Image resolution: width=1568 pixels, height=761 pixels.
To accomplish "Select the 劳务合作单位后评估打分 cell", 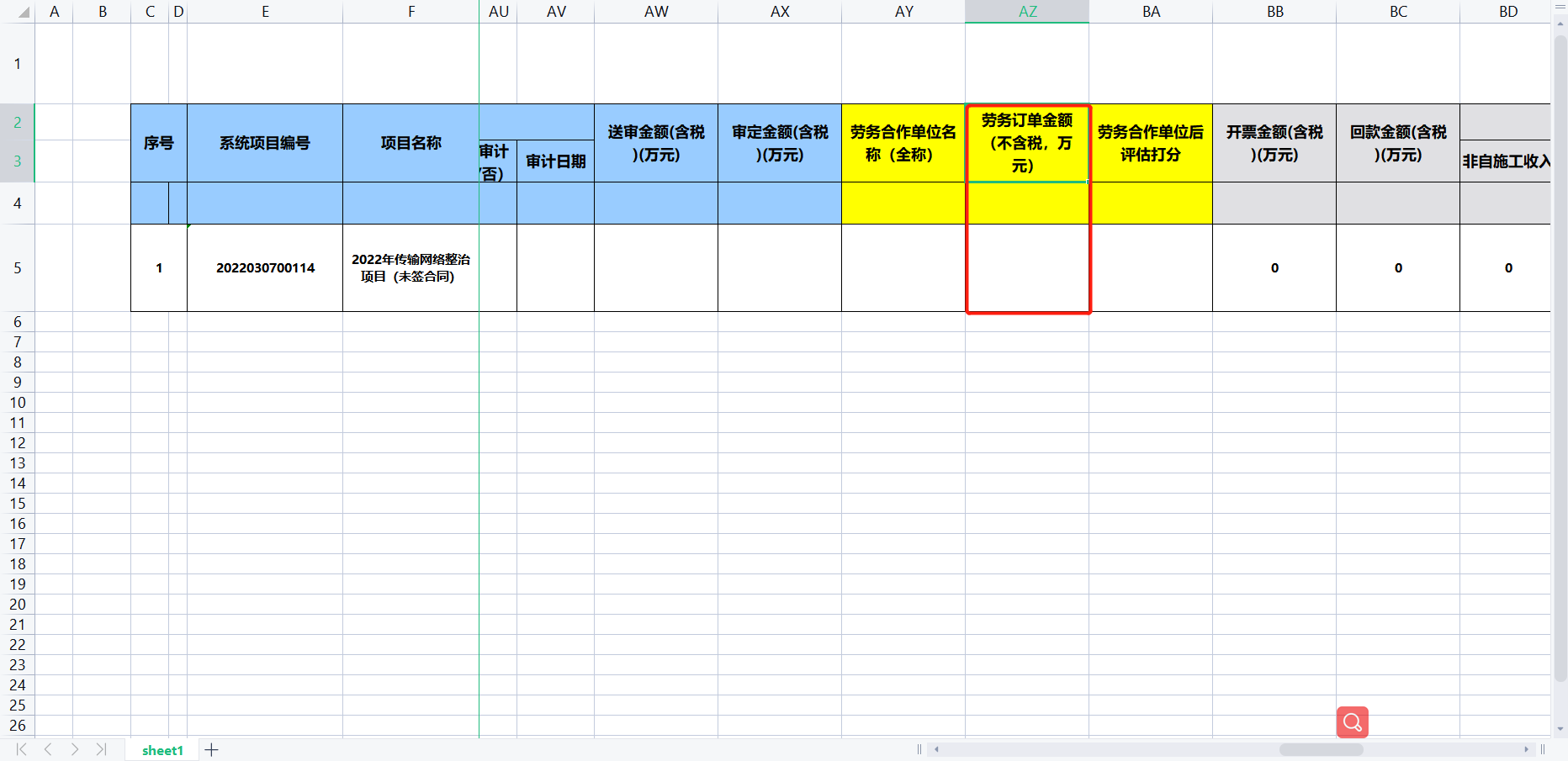I will (1151, 143).
